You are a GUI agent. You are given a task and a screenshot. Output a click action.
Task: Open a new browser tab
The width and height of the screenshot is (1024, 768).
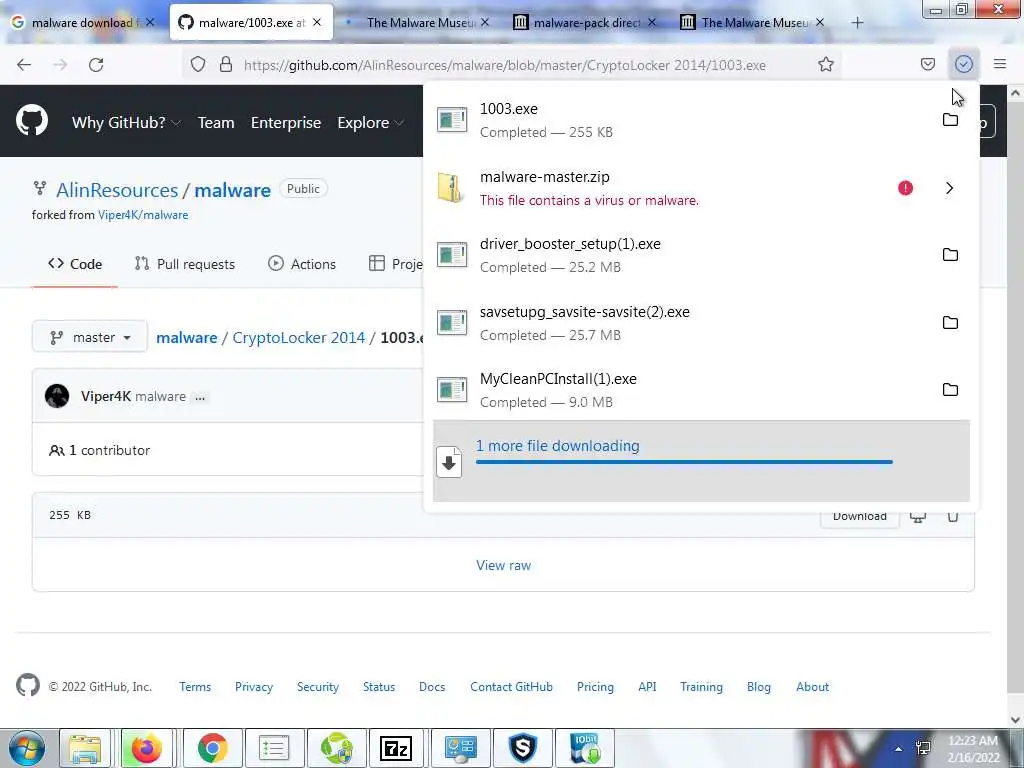857,23
